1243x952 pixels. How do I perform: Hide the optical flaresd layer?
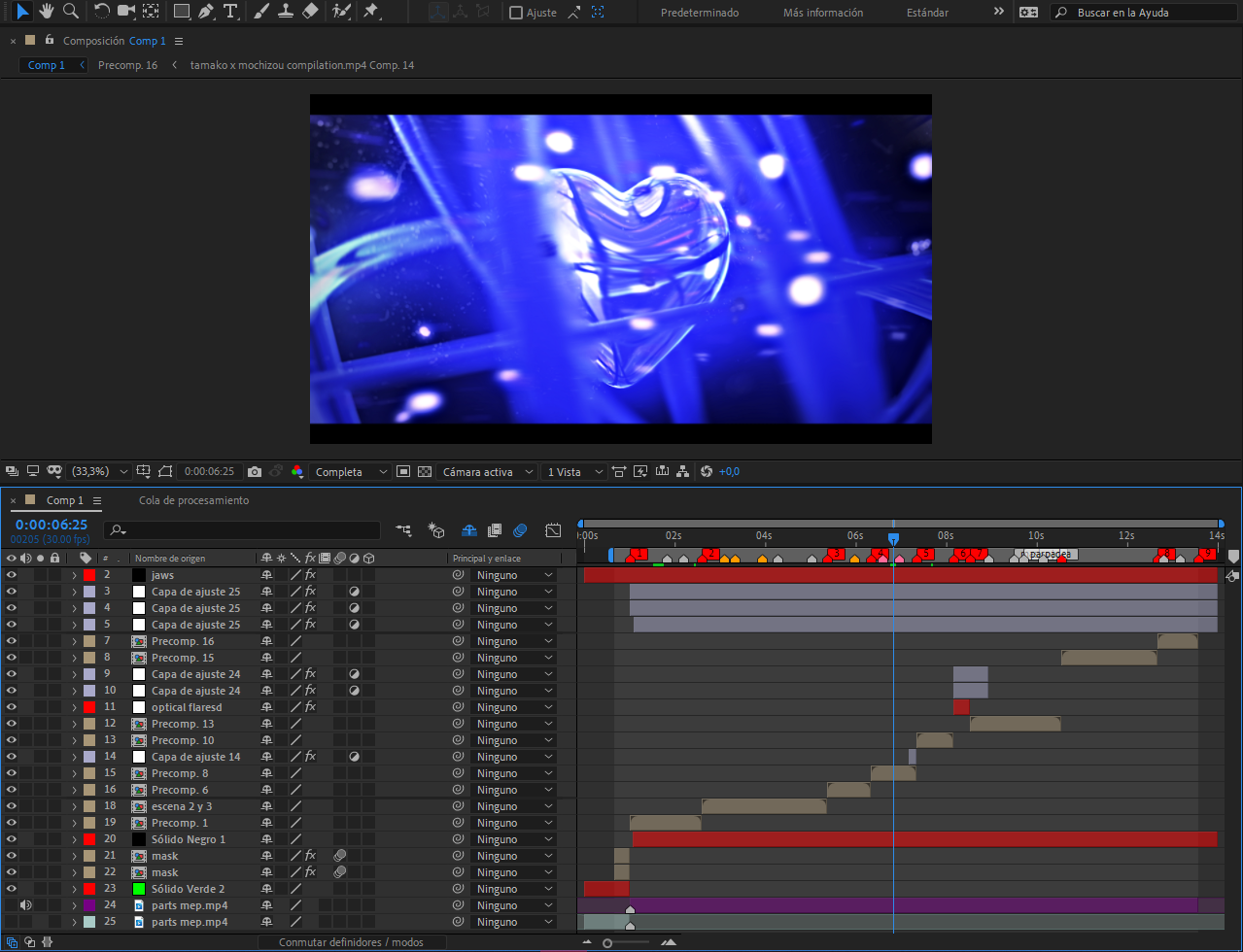coord(12,707)
